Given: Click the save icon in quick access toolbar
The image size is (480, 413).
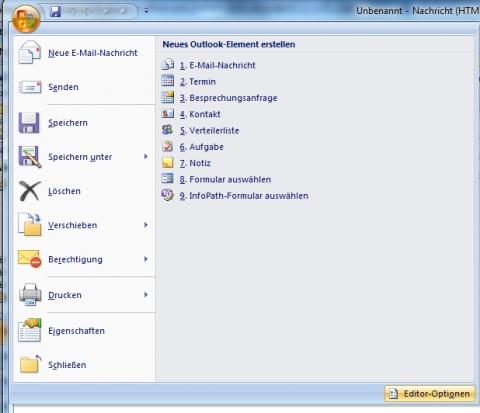Looking at the screenshot, I should click(x=55, y=11).
